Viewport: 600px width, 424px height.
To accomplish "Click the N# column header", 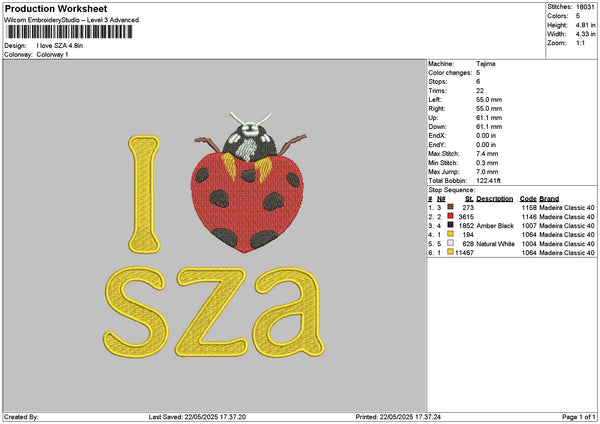I will pos(441,199).
